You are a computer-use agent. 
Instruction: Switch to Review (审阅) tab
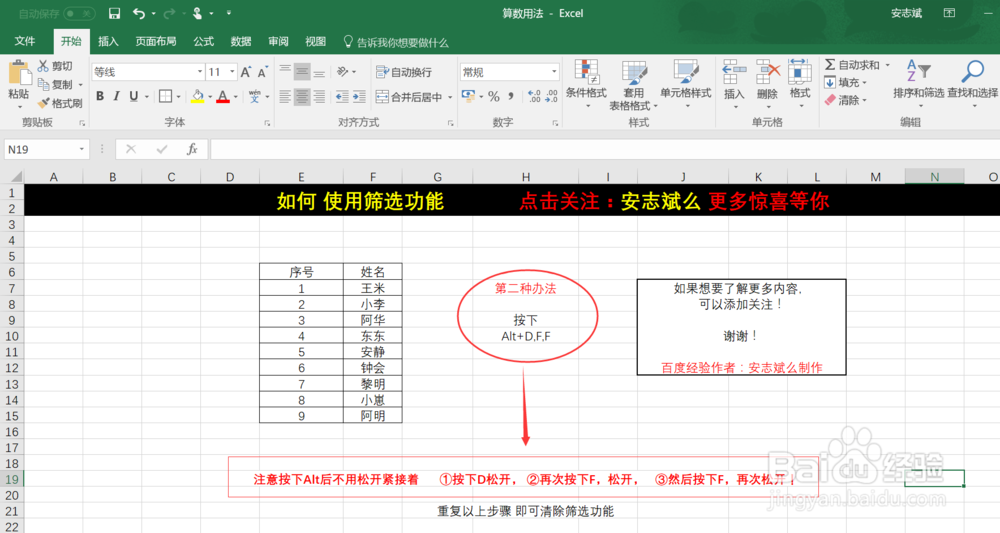(x=278, y=41)
